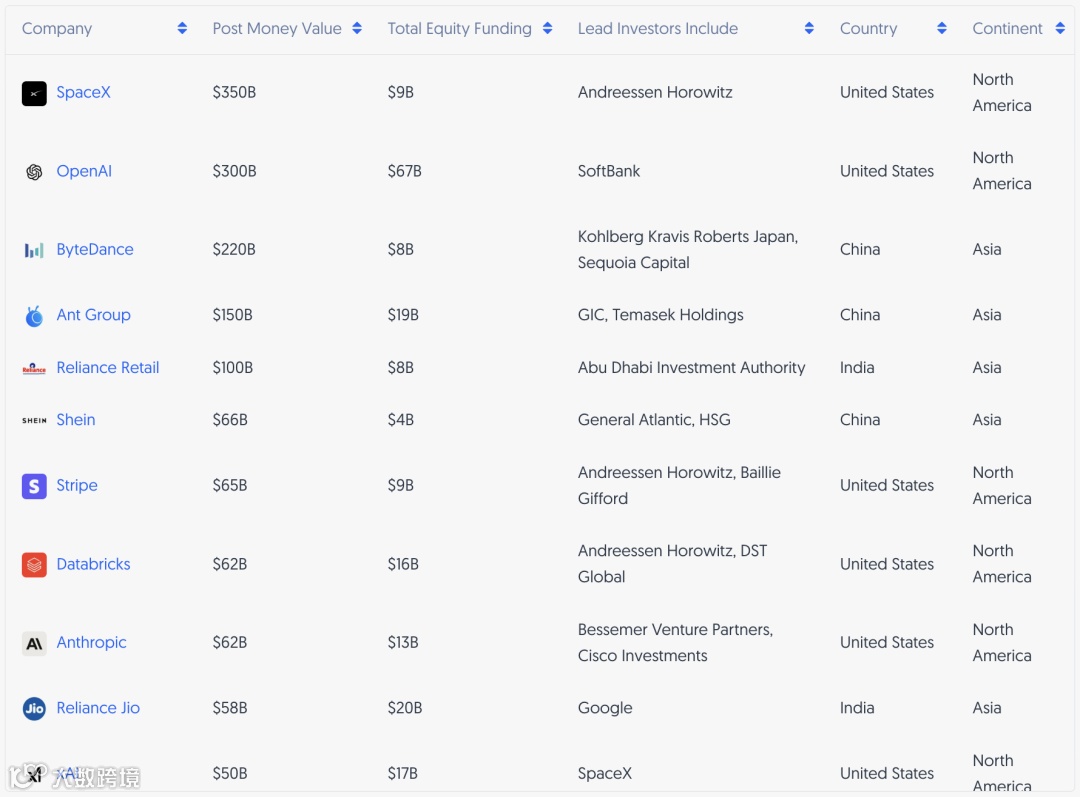Click the Reliance Retail logo icon
This screenshot has height=797, width=1080.
tap(34, 368)
